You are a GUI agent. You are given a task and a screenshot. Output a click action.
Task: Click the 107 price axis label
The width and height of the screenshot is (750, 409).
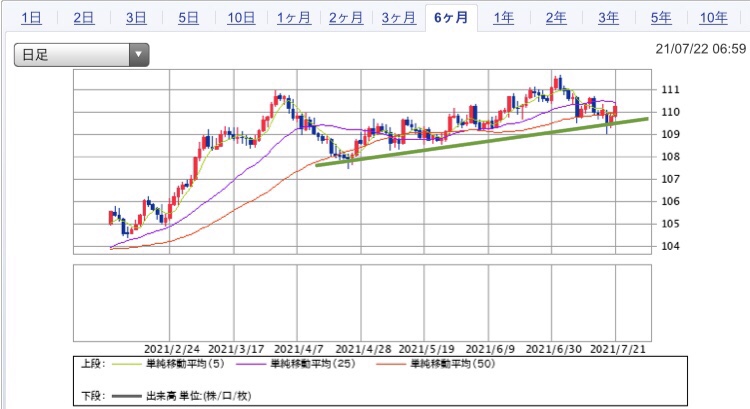tap(670, 179)
